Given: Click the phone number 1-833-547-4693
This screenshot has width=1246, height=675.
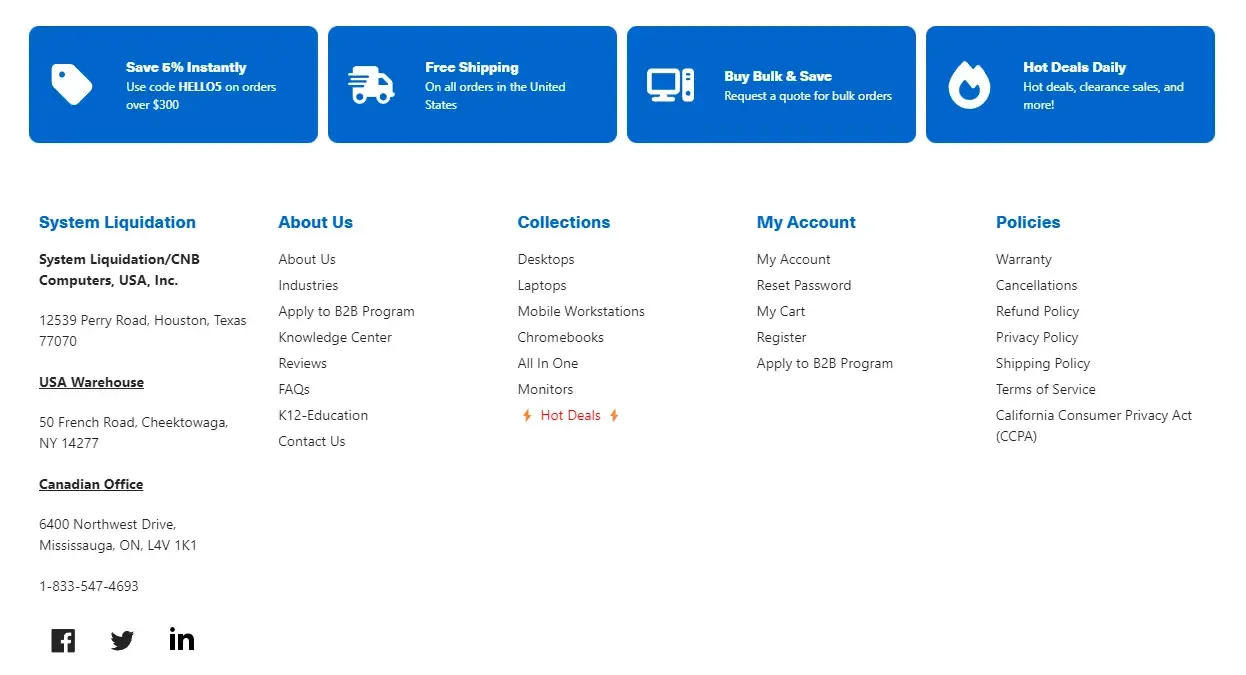Looking at the screenshot, I should coord(88,586).
